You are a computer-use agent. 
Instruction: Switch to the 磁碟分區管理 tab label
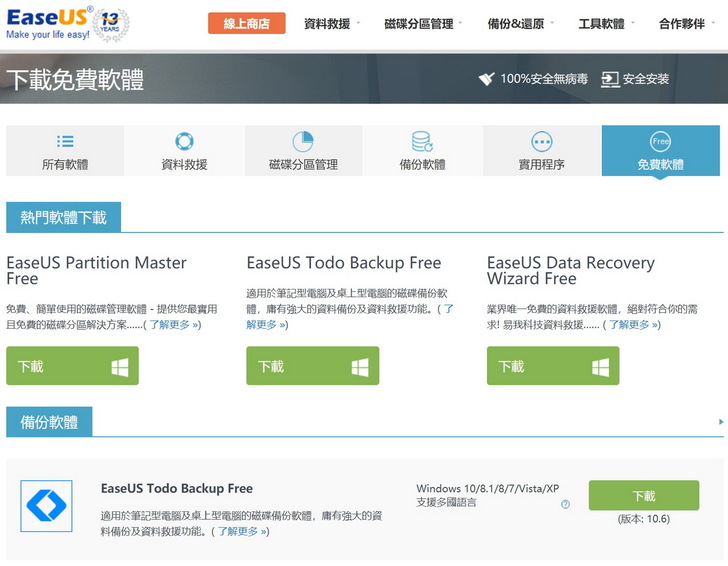(303, 164)
